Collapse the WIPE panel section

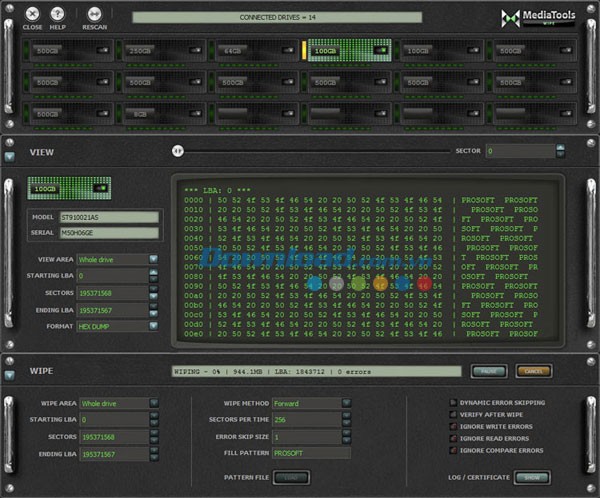[10, 373]
